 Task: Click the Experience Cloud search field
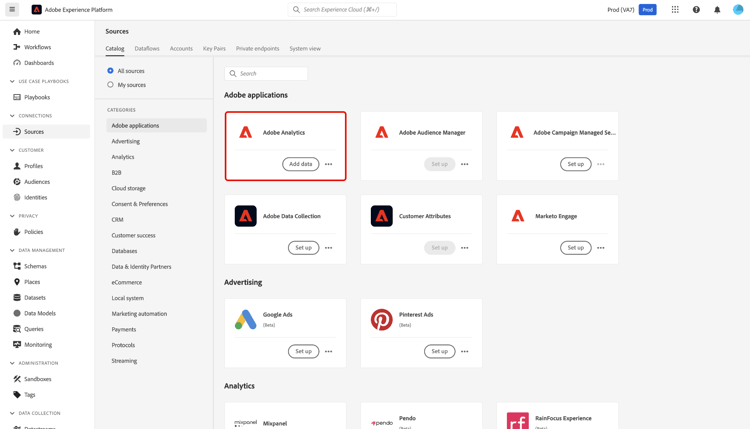(342, 10)
